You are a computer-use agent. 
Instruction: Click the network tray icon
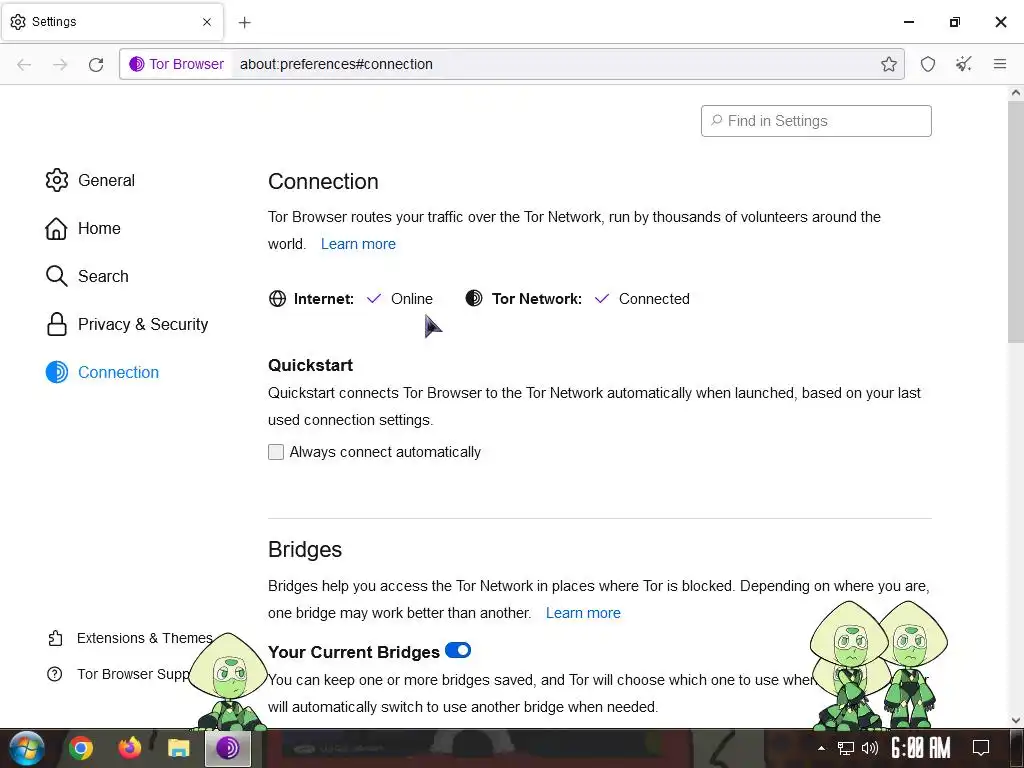pos(846,748)
